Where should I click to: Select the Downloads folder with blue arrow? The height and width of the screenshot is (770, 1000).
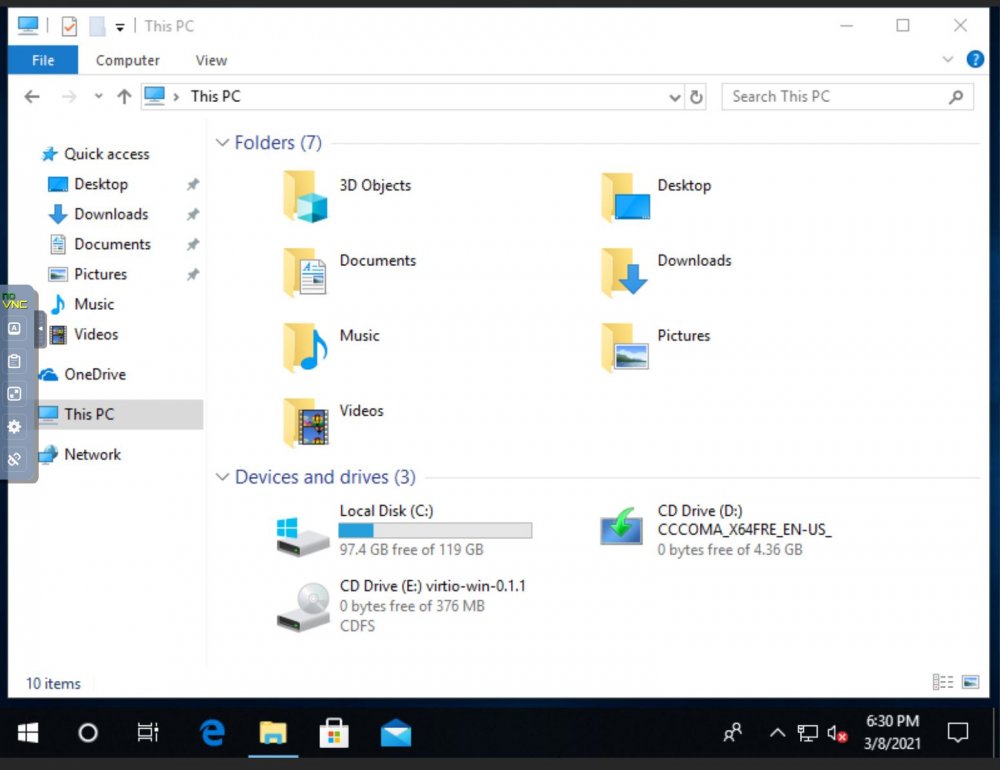[666, 272]
